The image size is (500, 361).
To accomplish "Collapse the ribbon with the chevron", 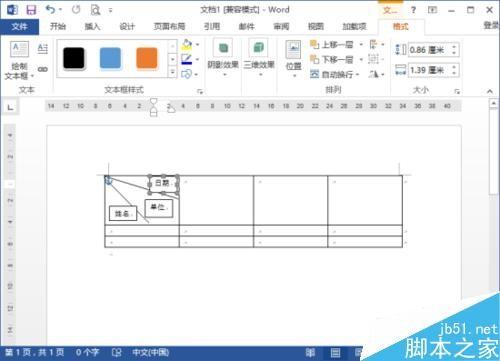I will [x=490, y=91].
